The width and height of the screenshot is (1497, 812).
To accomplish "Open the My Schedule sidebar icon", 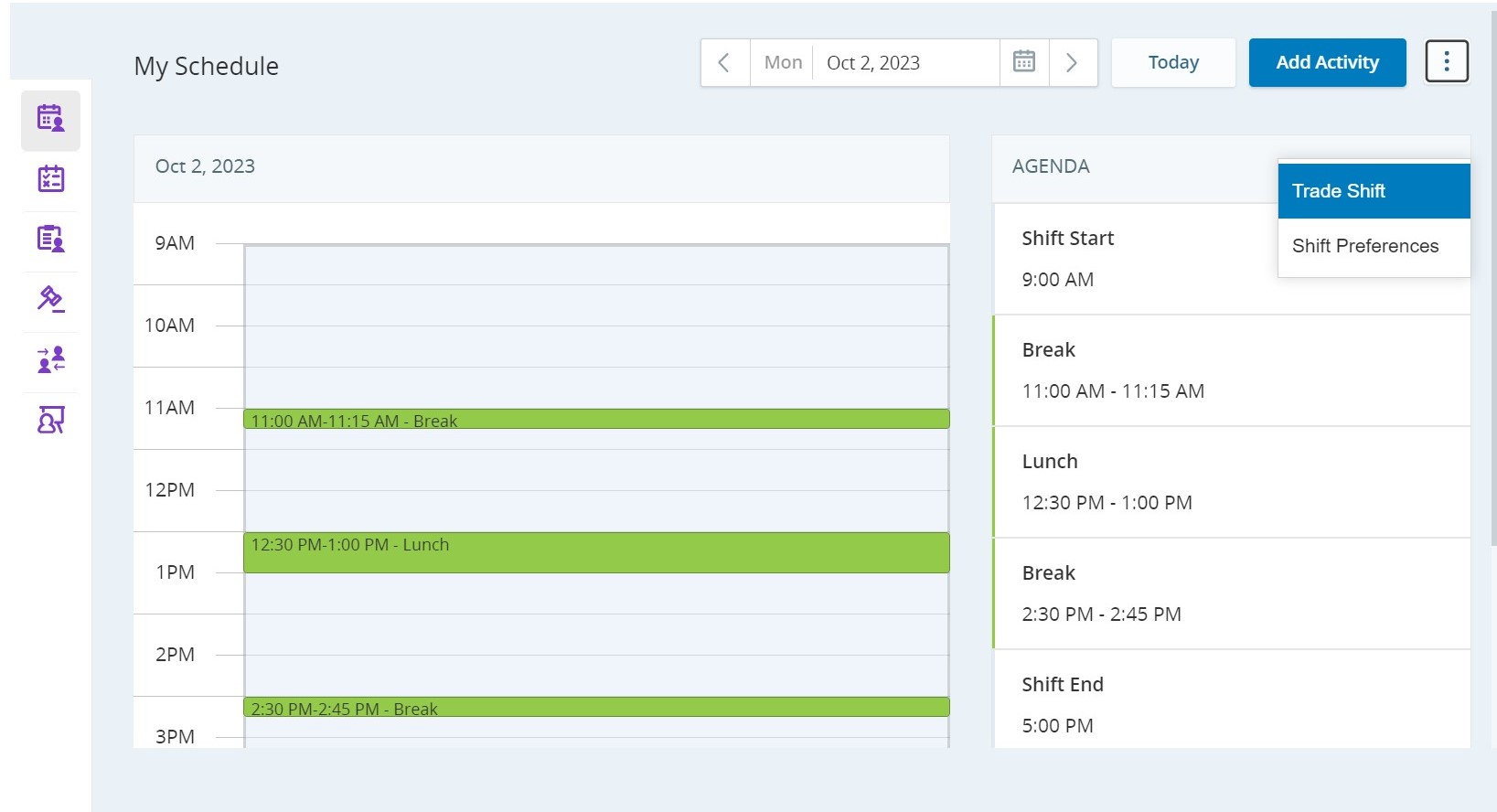I will point(50,119).
